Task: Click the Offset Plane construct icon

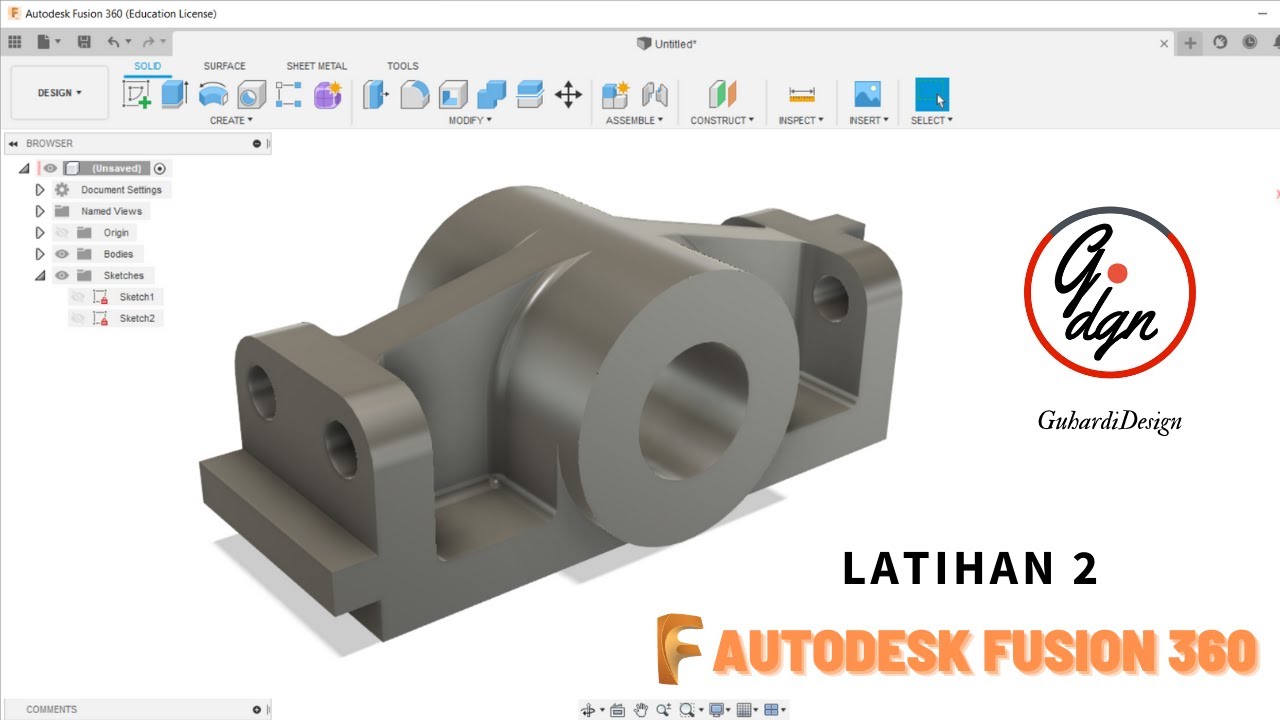Action: click(722, 95)
